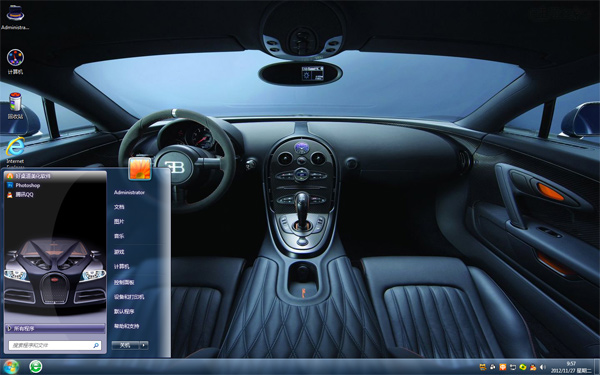600x375 pixels.
Task: Launch Internet Explorer from desktop
Action: pos(15,152)
